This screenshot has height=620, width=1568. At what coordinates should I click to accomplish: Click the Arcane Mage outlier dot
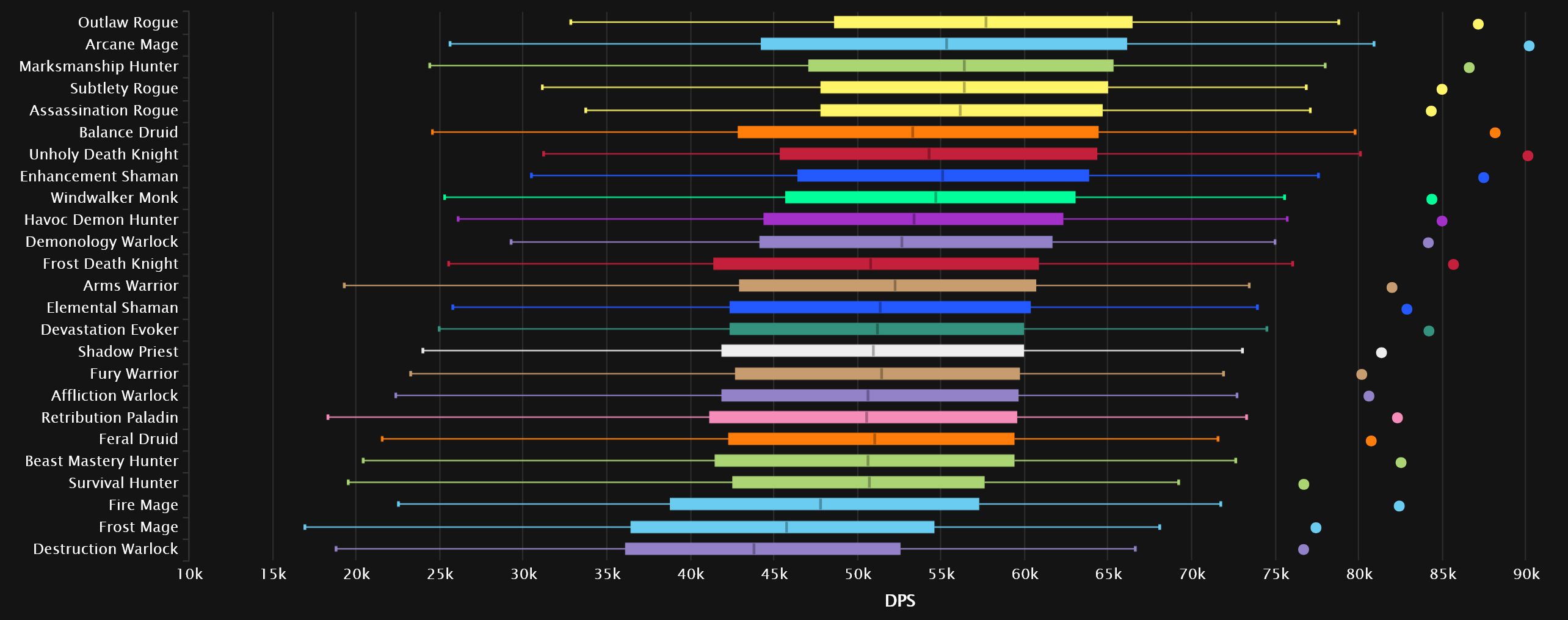[x=1528, y=46]
